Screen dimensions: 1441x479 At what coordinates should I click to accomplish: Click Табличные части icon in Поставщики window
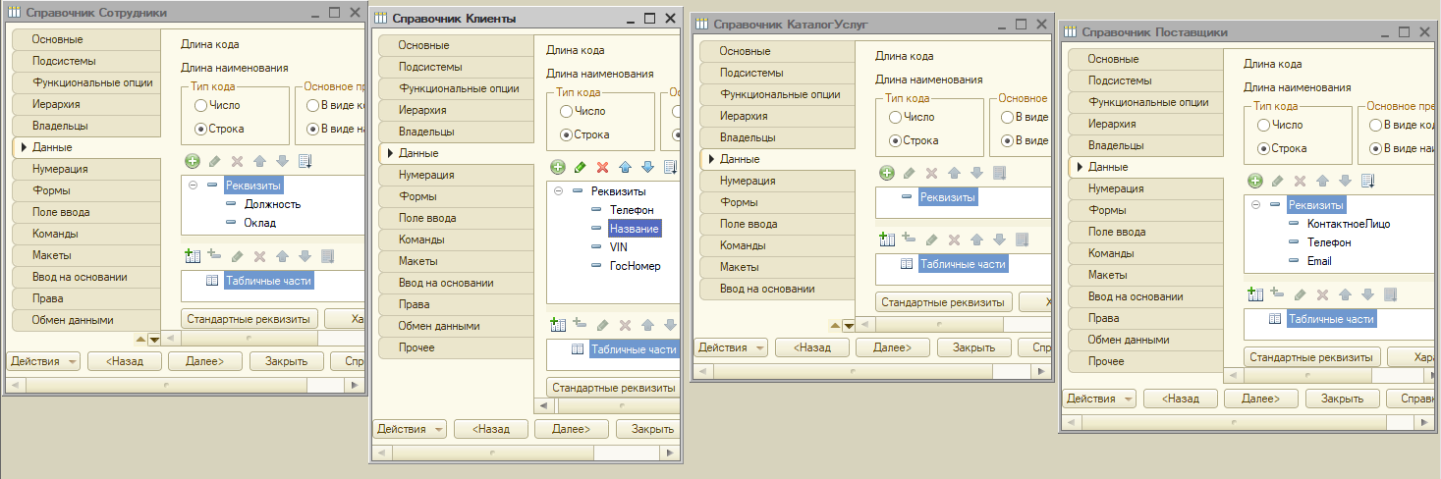coord(1275,319)
